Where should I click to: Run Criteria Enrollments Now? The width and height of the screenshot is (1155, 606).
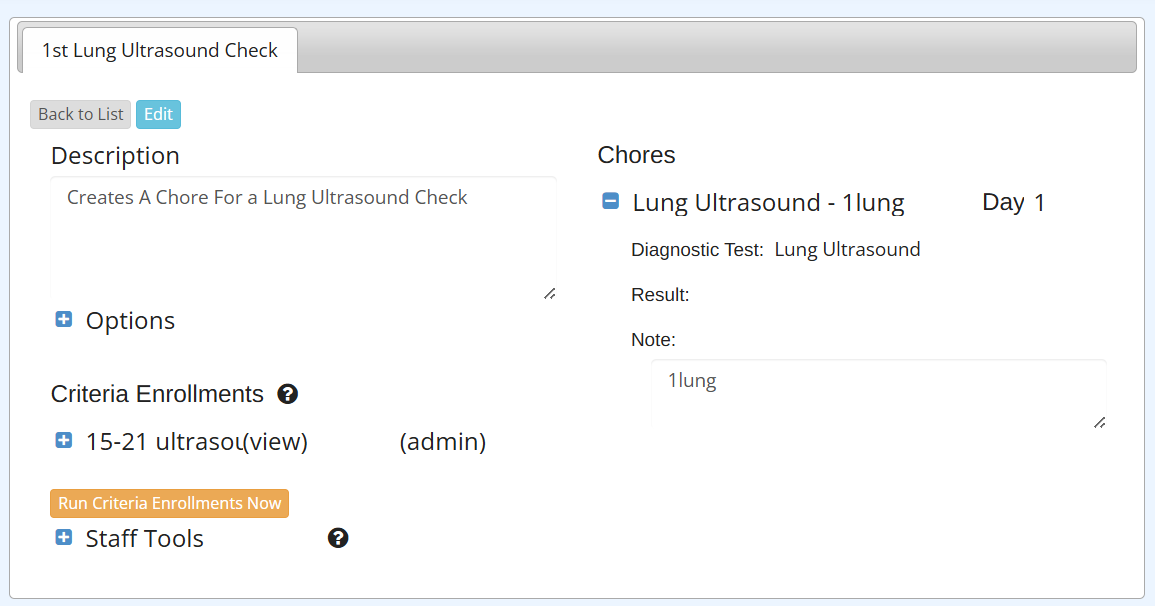(x=169, y=503)
